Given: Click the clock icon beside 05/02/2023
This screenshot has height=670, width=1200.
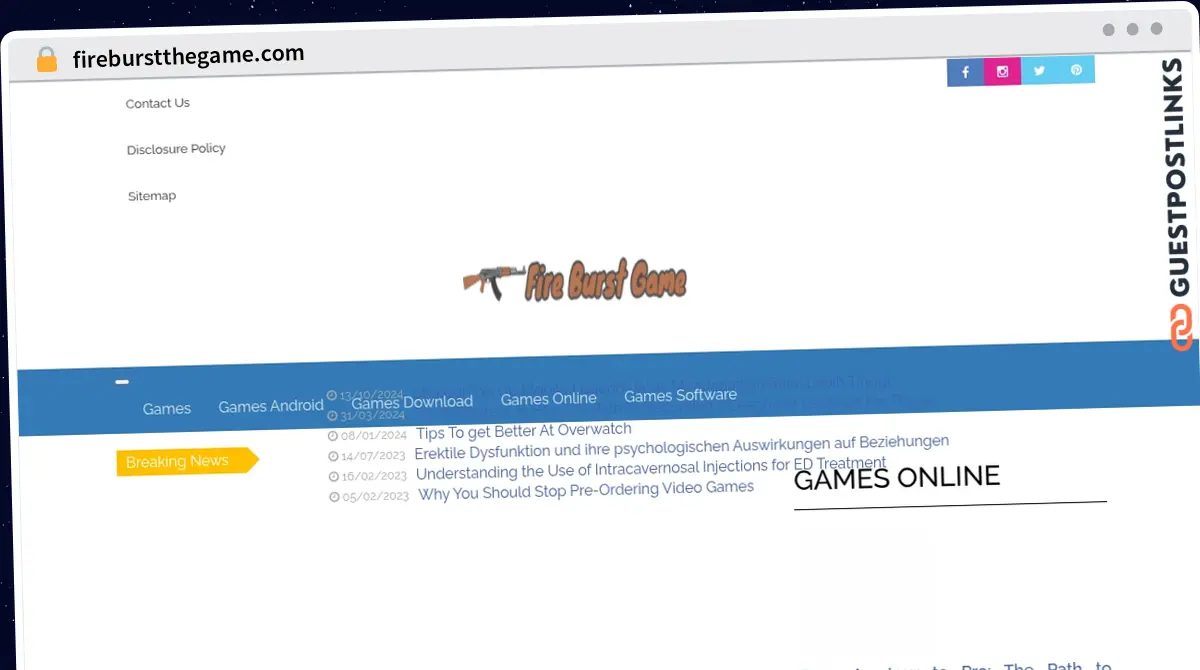Looking at the screenshot, I should tap(335, 496).
